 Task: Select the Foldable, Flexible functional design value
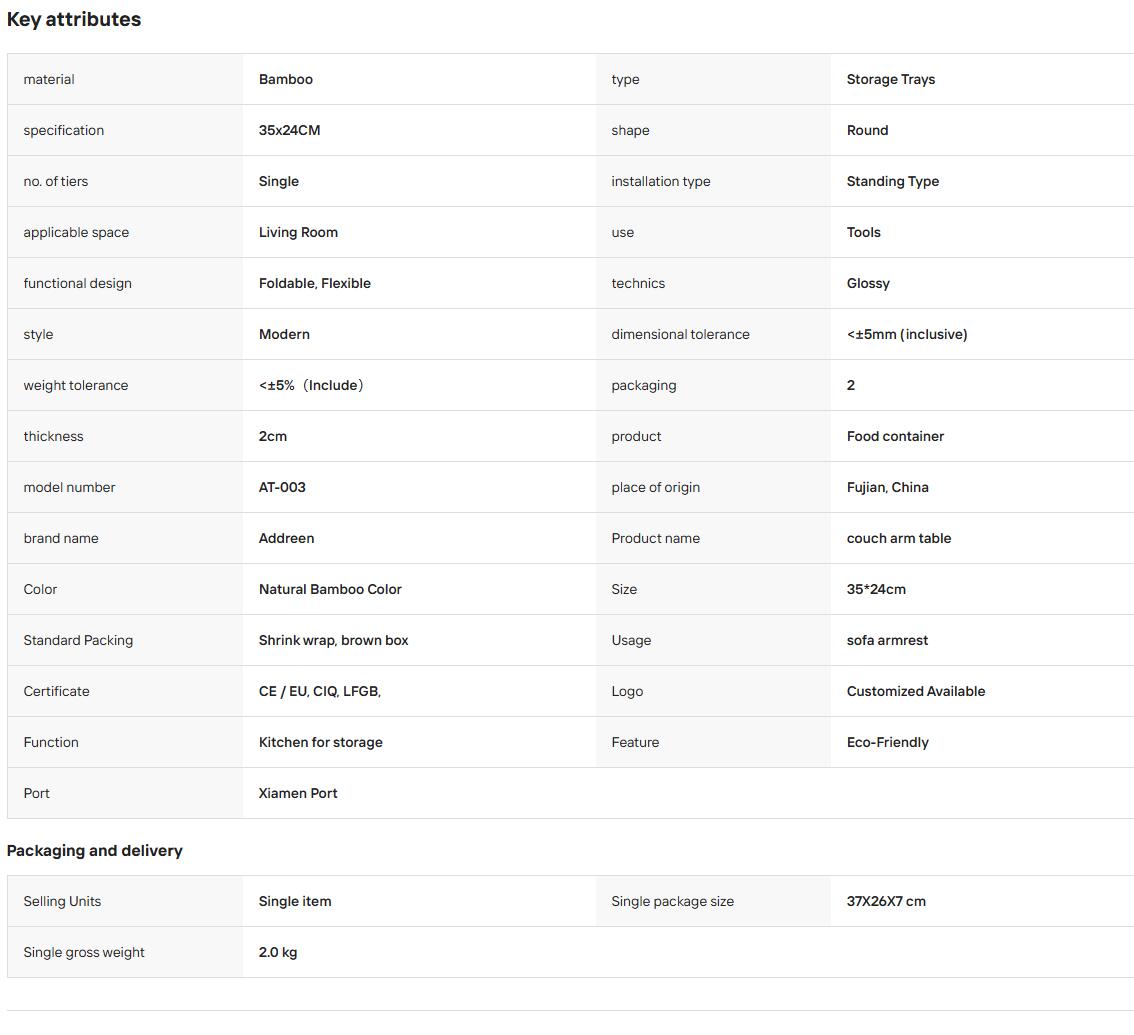(x=315, y=284)
